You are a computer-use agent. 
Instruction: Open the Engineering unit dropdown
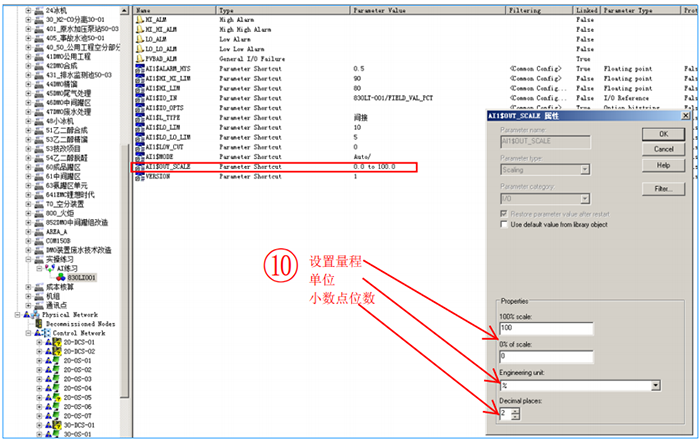(x=655, y=384)
